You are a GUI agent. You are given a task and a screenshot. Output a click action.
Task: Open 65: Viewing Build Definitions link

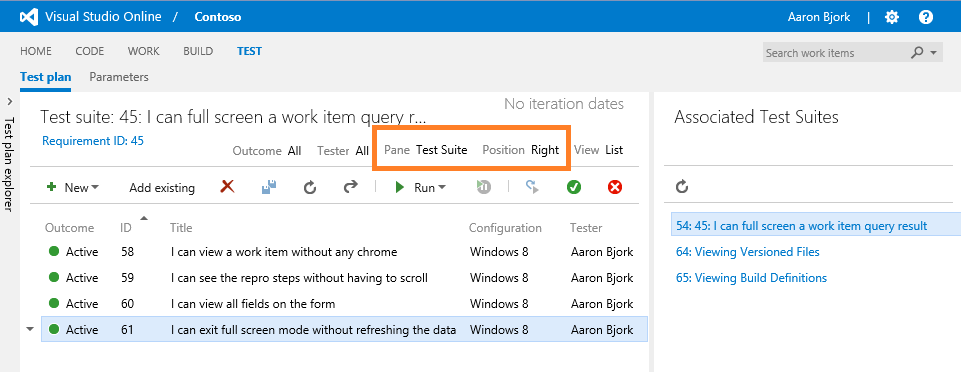click(751, 278)
